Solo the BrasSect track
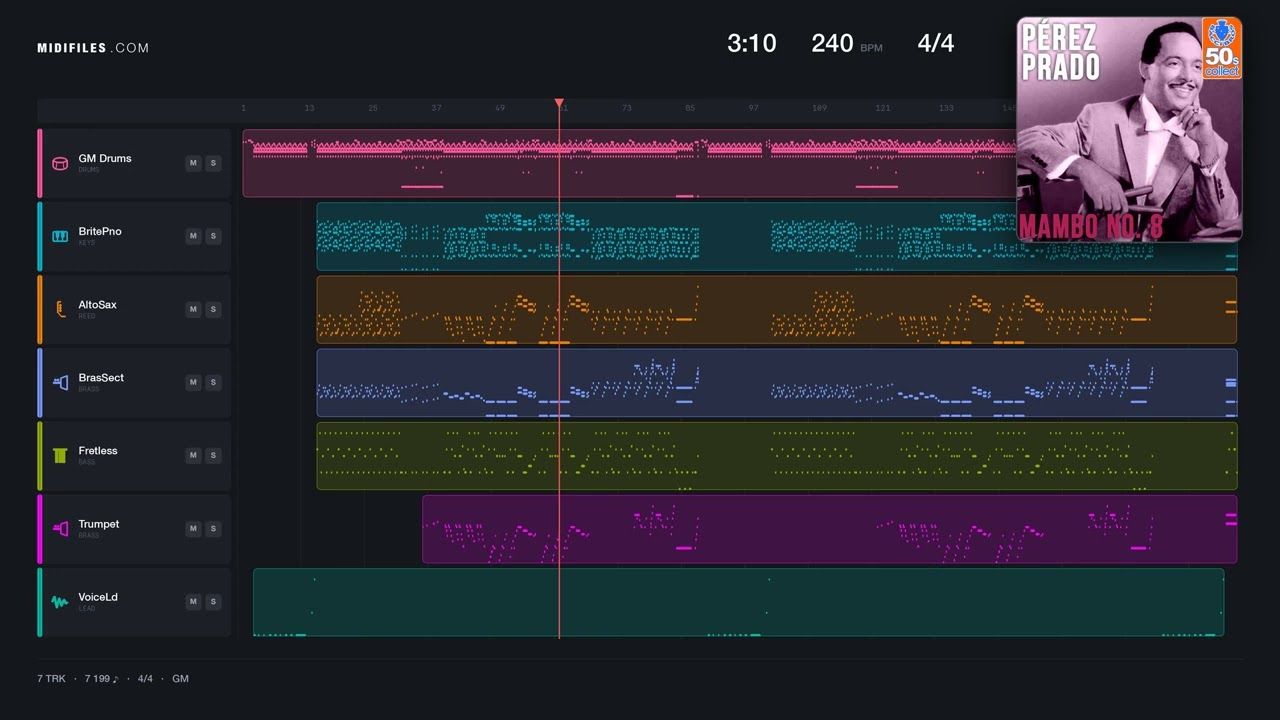 (213, 382)
